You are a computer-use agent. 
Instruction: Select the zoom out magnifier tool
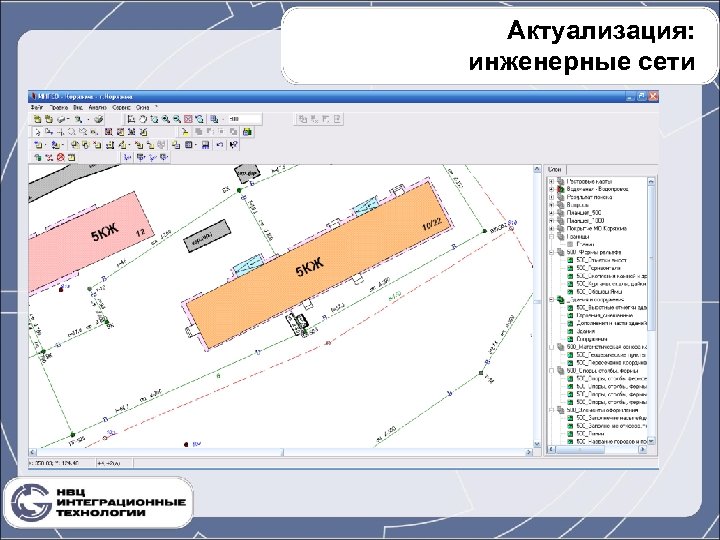[x=177, y=119]
